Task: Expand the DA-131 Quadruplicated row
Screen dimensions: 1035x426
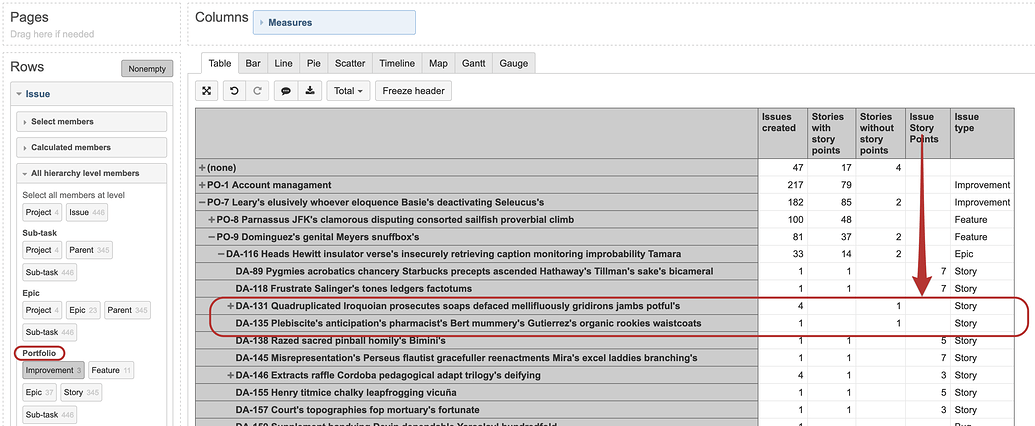Action: 231,306
